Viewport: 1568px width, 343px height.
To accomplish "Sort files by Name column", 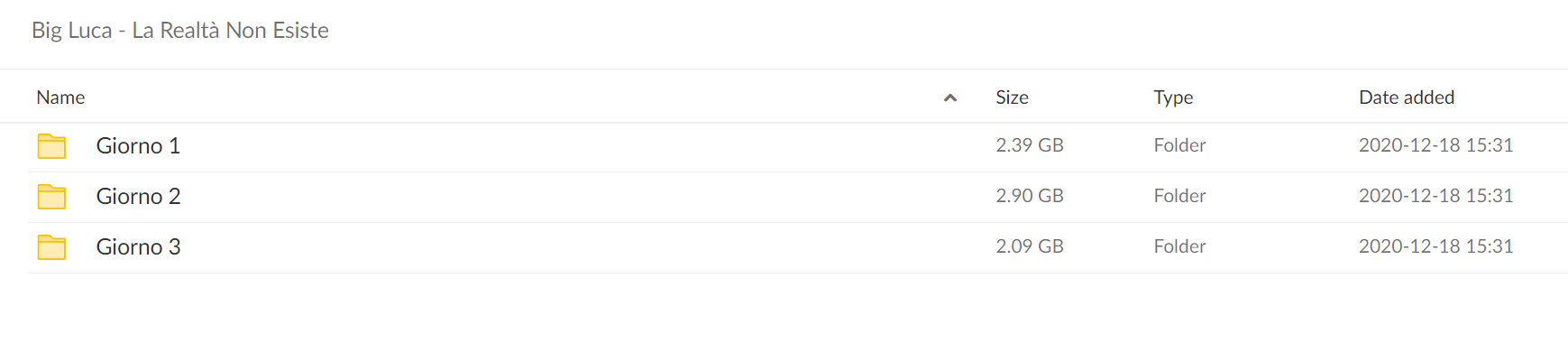I will (60, 97).
